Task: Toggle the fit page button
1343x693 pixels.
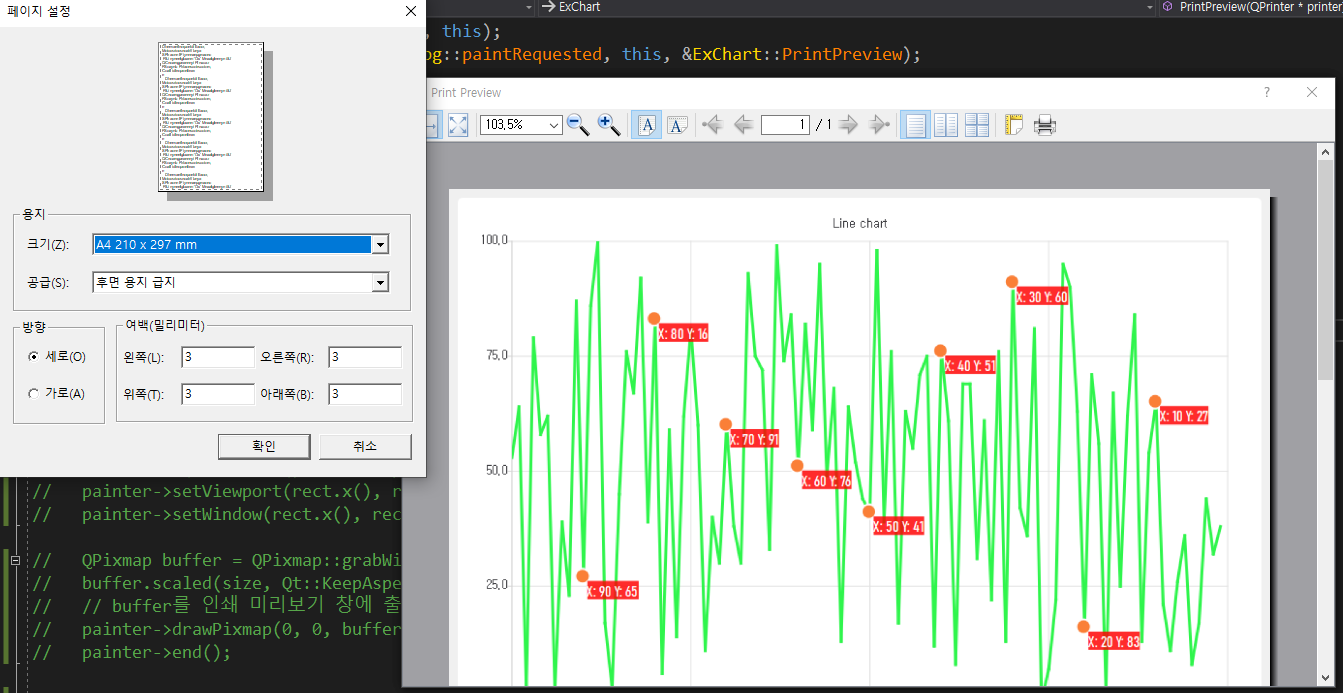Action: coord(458,125)
